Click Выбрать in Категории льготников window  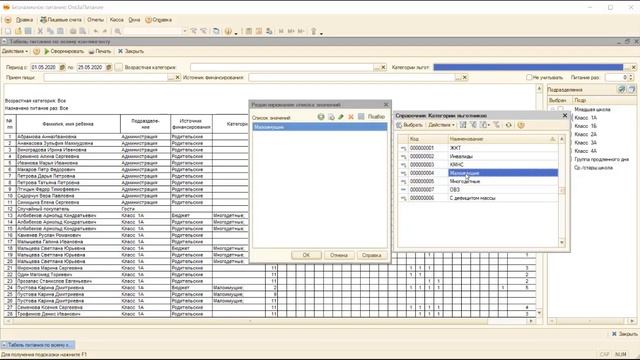click(409, 125)
